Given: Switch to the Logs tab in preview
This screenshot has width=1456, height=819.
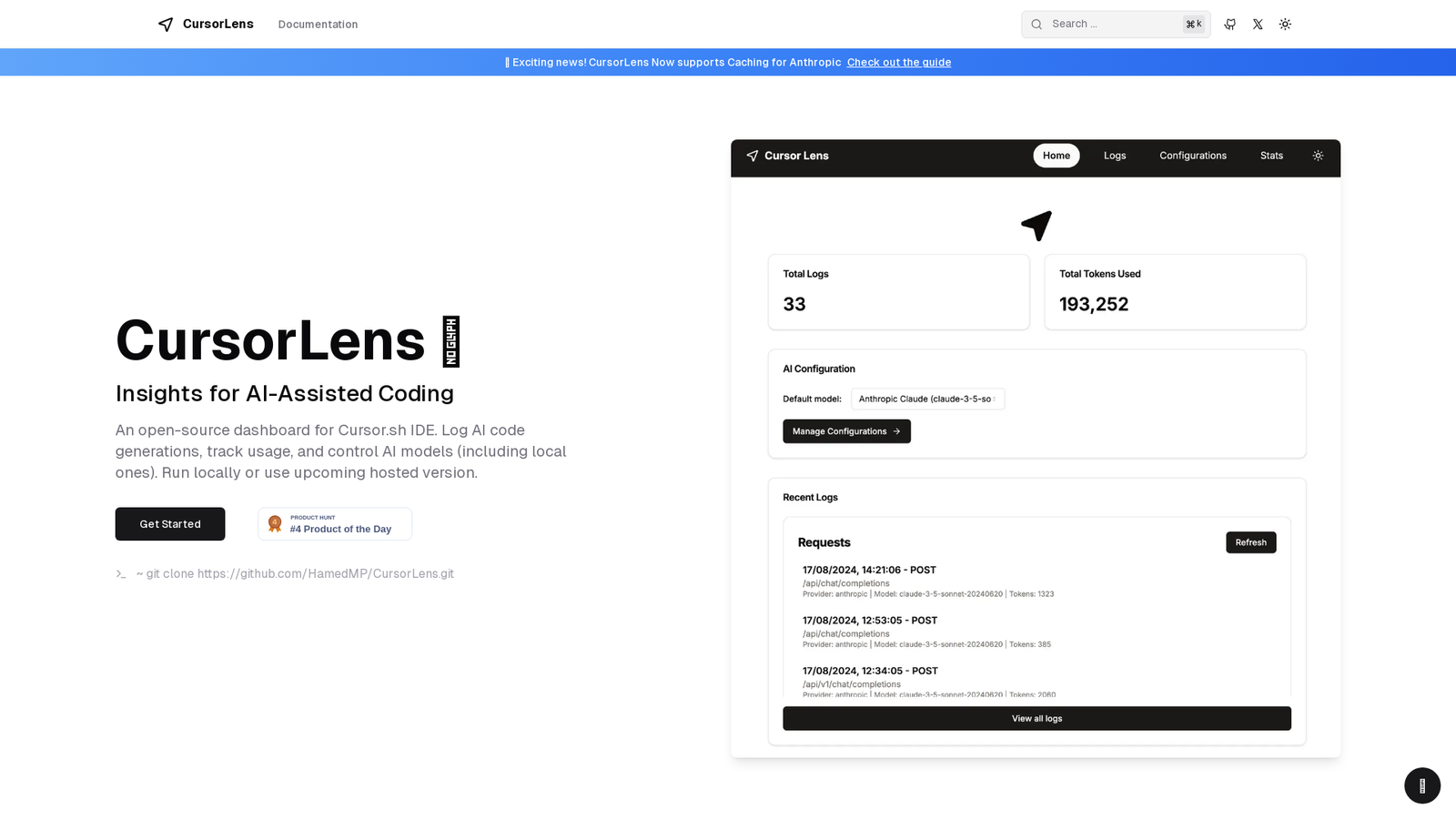Looking at the screenshot, I should click(x=1115, y=156).
